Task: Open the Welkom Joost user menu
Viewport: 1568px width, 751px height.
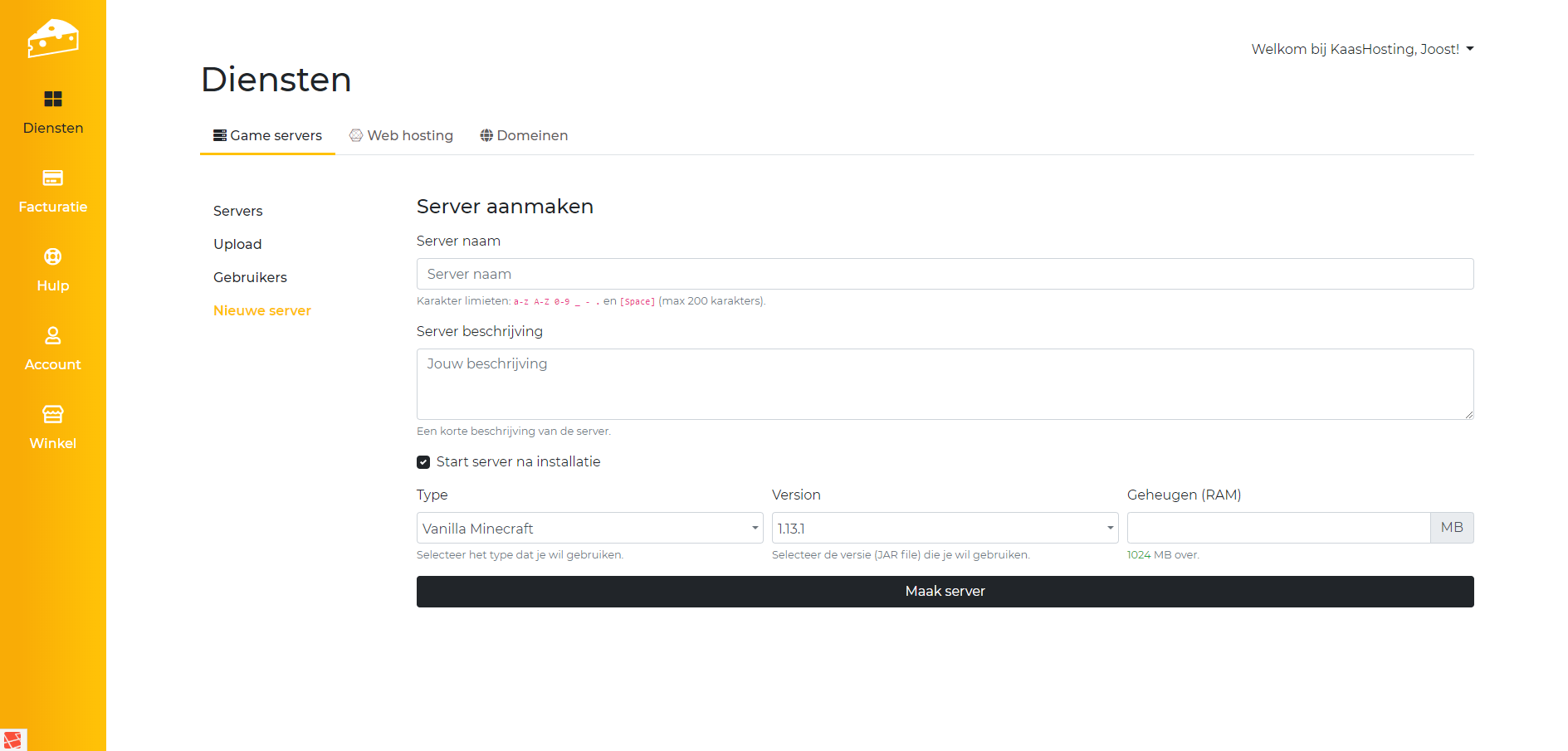Action: (1362, 49)
